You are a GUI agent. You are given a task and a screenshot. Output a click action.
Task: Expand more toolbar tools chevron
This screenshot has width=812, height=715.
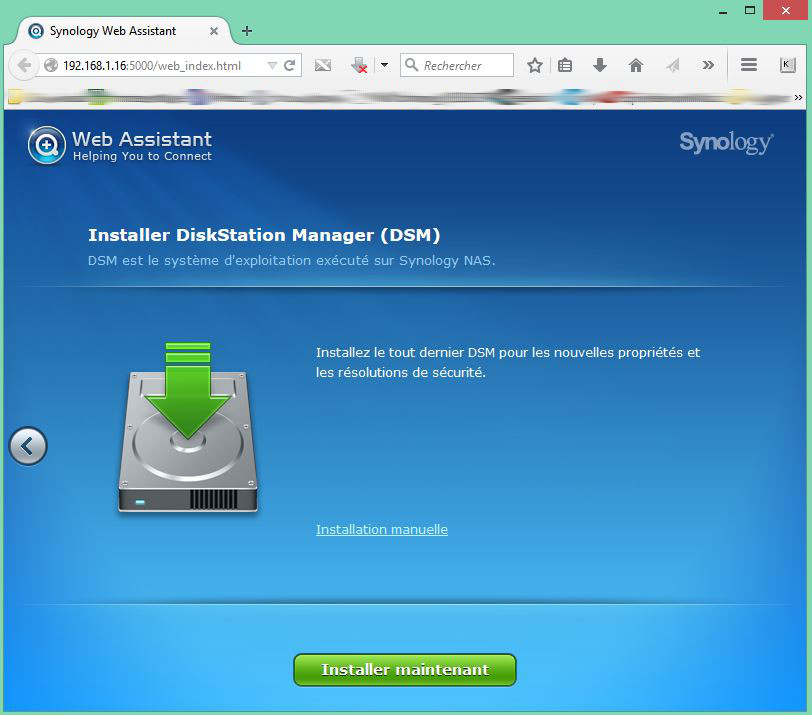coord(708,65)
